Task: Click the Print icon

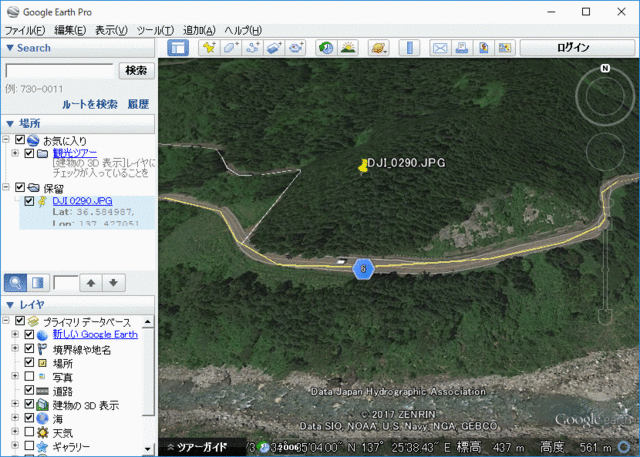Action: (462, 48)
